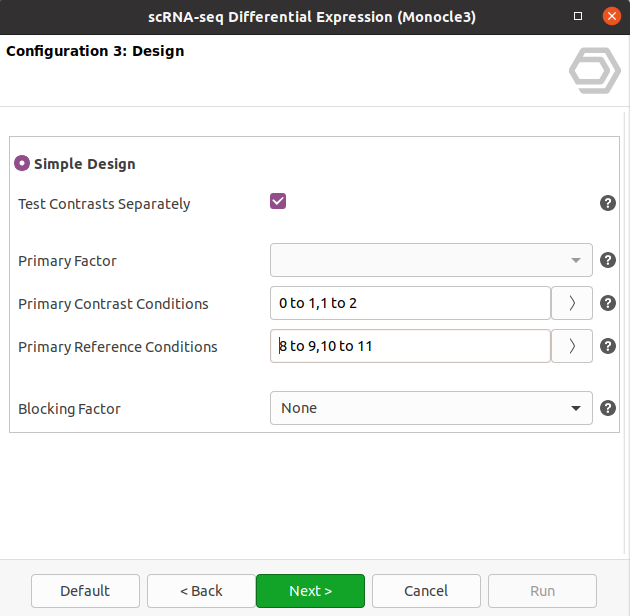Proceed with the green Next button
This screenshot has height=616, width=630.
click(310, 591)
